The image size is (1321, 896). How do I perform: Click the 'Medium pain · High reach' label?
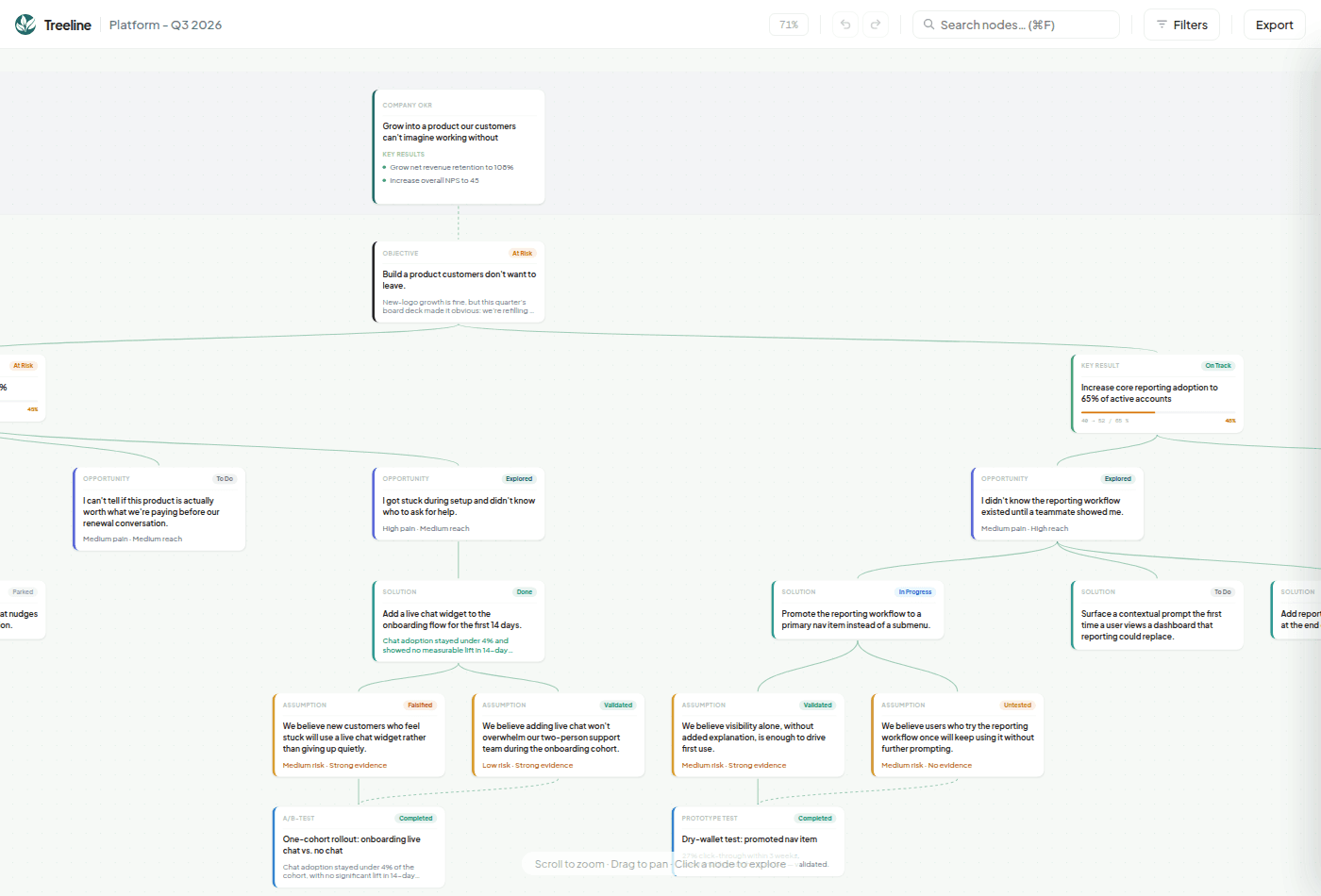(1025, 529)
